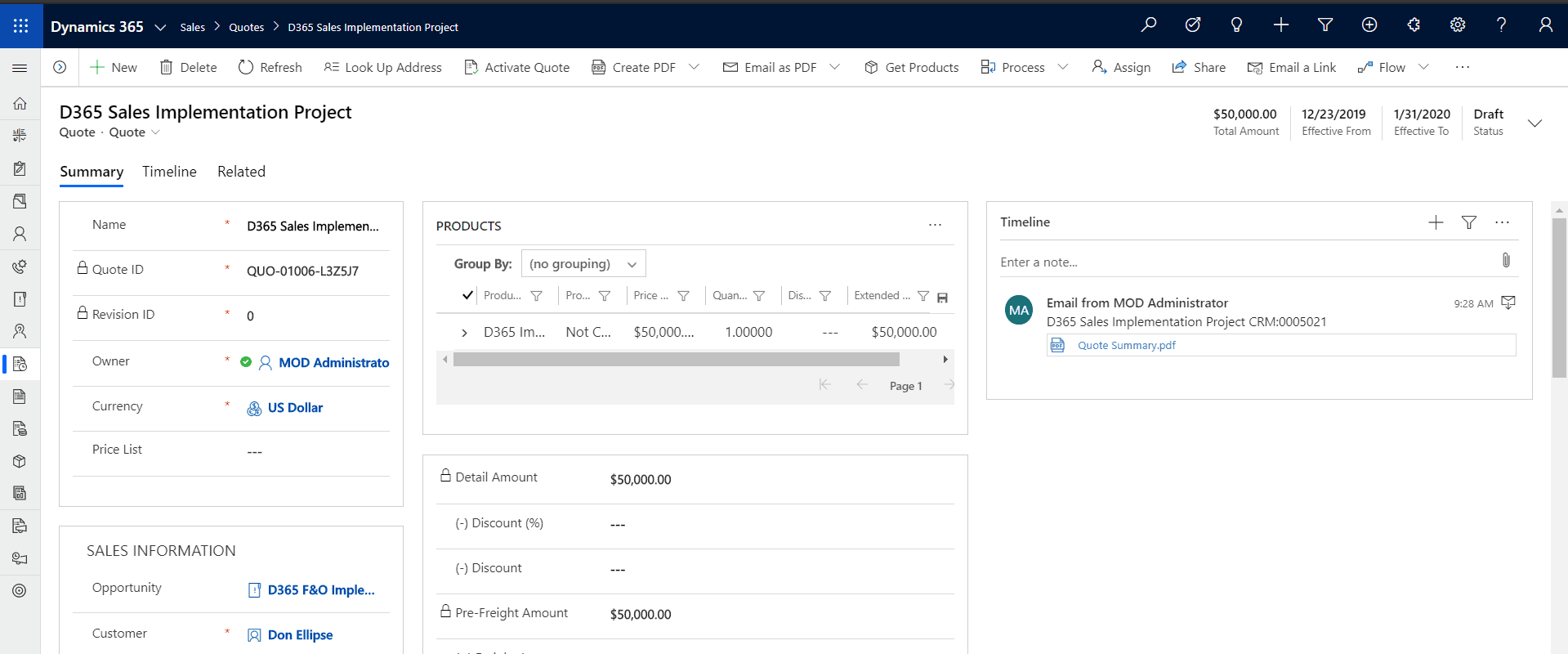Expand the header fields chevron near Draft status
This screenshot has width=1568, height=654.
coord(1534,123)
